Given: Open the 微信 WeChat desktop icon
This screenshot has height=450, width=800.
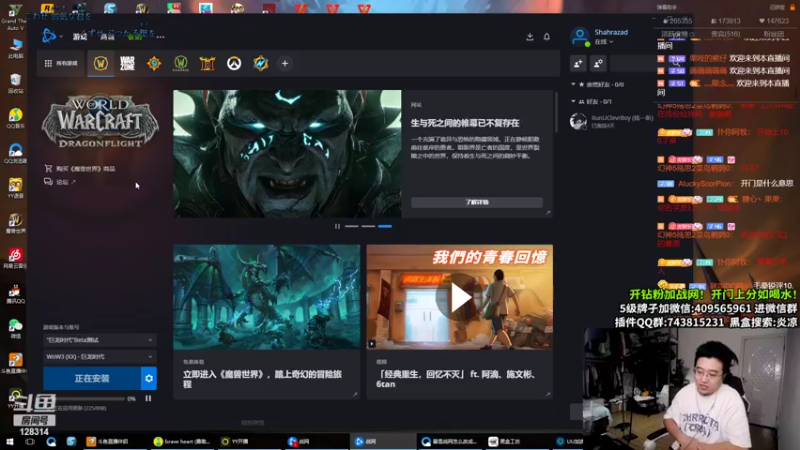Looking at the screenshot, I should pyautogui.click(x=15, y=329).
